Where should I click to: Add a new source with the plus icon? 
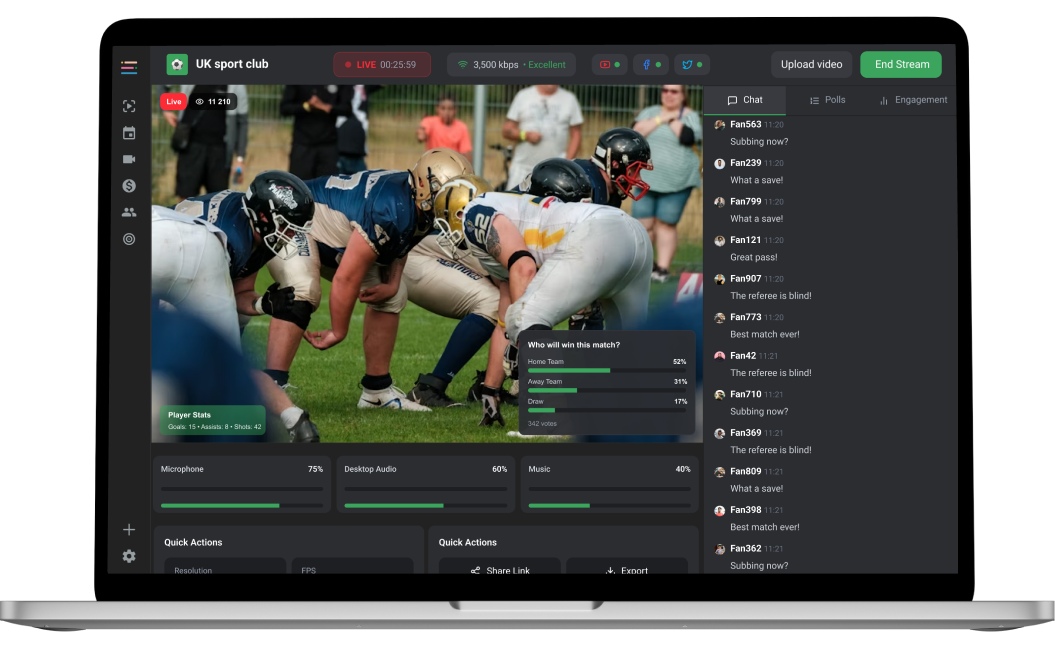click(x=128, y=529)
